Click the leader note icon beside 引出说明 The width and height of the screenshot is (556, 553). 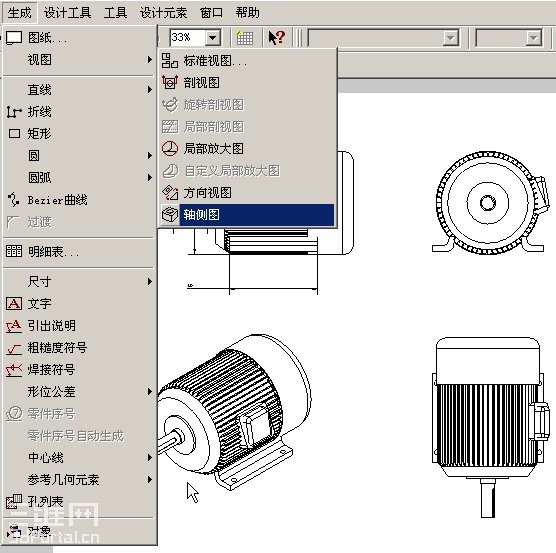(14, 326)
